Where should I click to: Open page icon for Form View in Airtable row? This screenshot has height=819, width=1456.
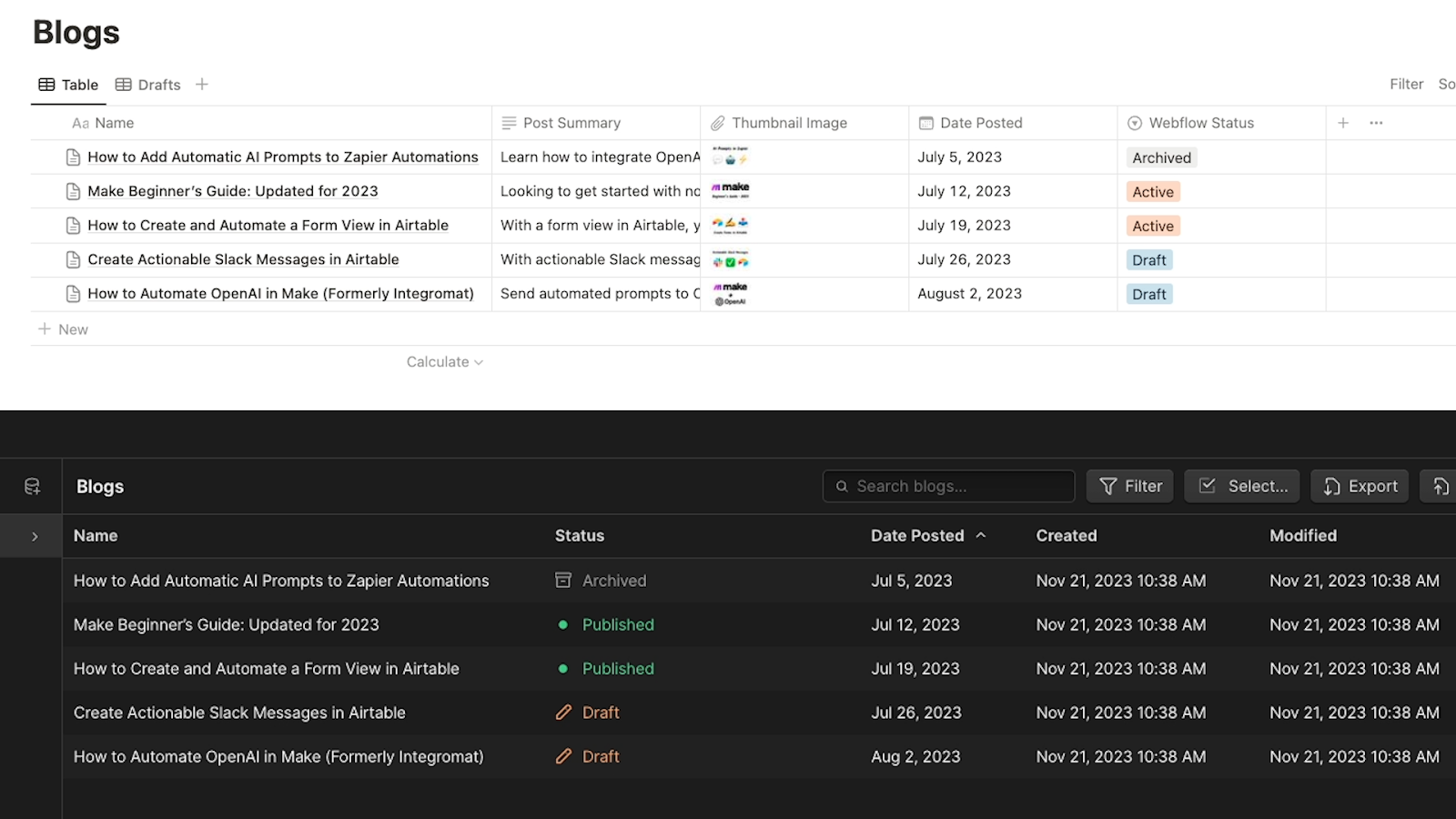pyautogui.click(x=74, y=226)
